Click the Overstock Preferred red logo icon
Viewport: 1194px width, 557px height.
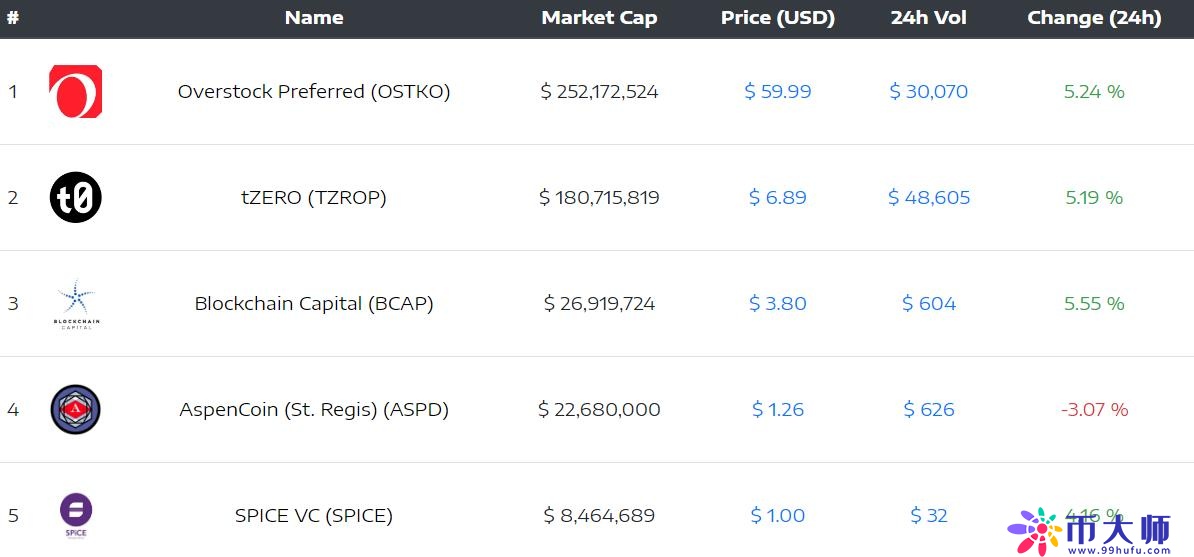tap(75, 91)
